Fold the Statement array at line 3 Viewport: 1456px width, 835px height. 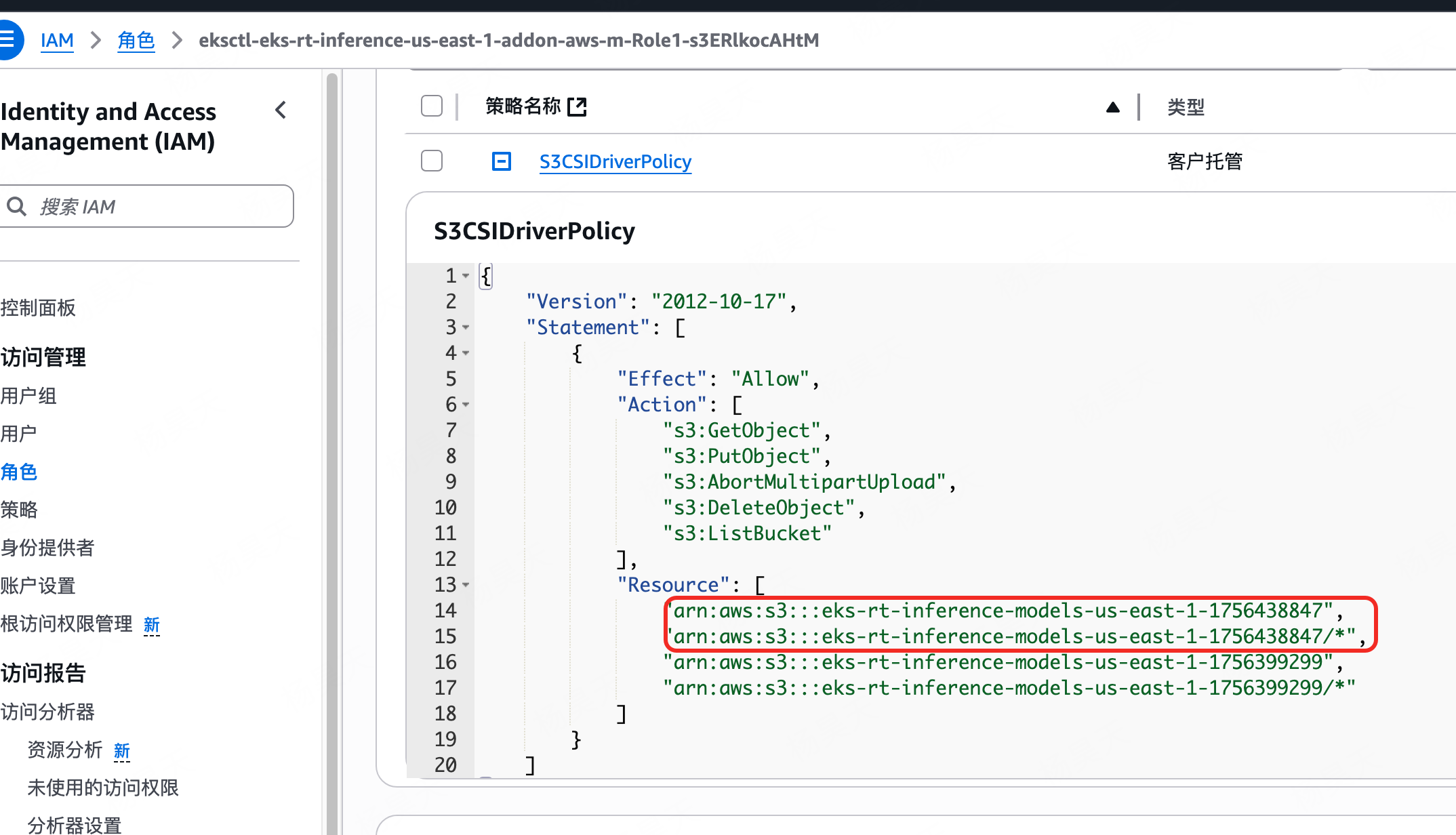(x=466, y=327)
